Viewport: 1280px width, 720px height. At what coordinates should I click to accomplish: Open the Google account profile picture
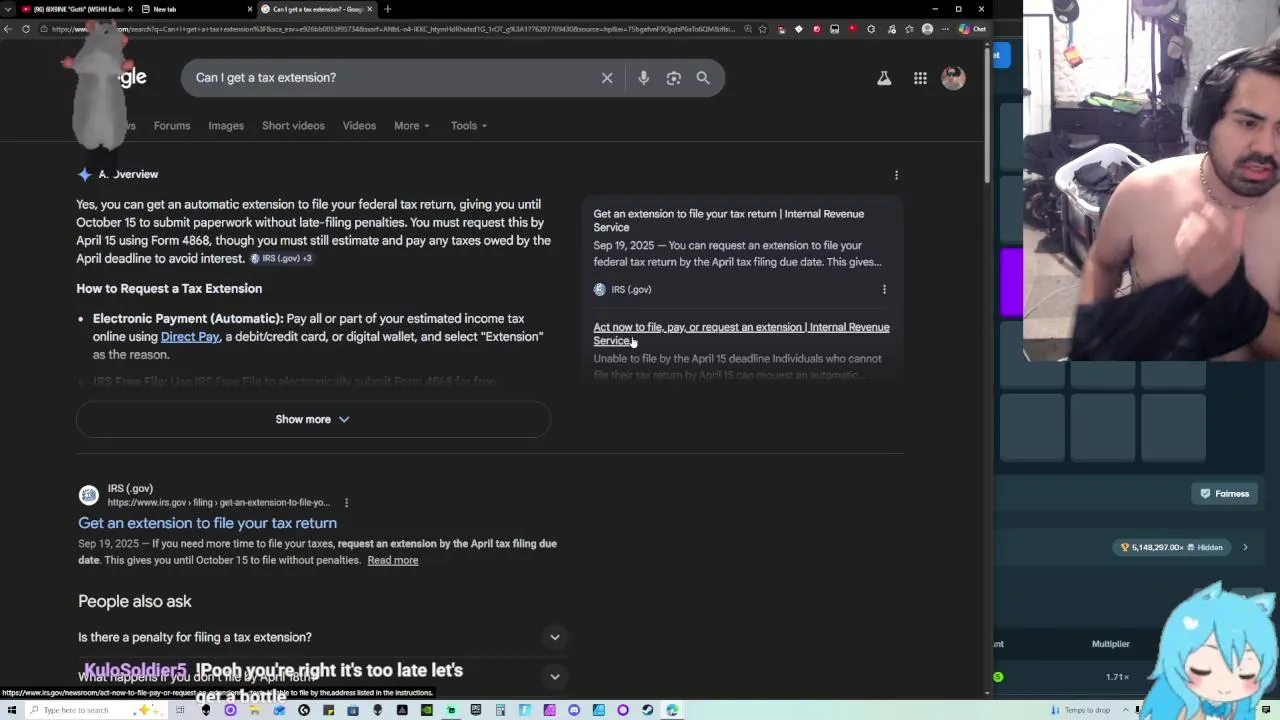coord(953,78)
